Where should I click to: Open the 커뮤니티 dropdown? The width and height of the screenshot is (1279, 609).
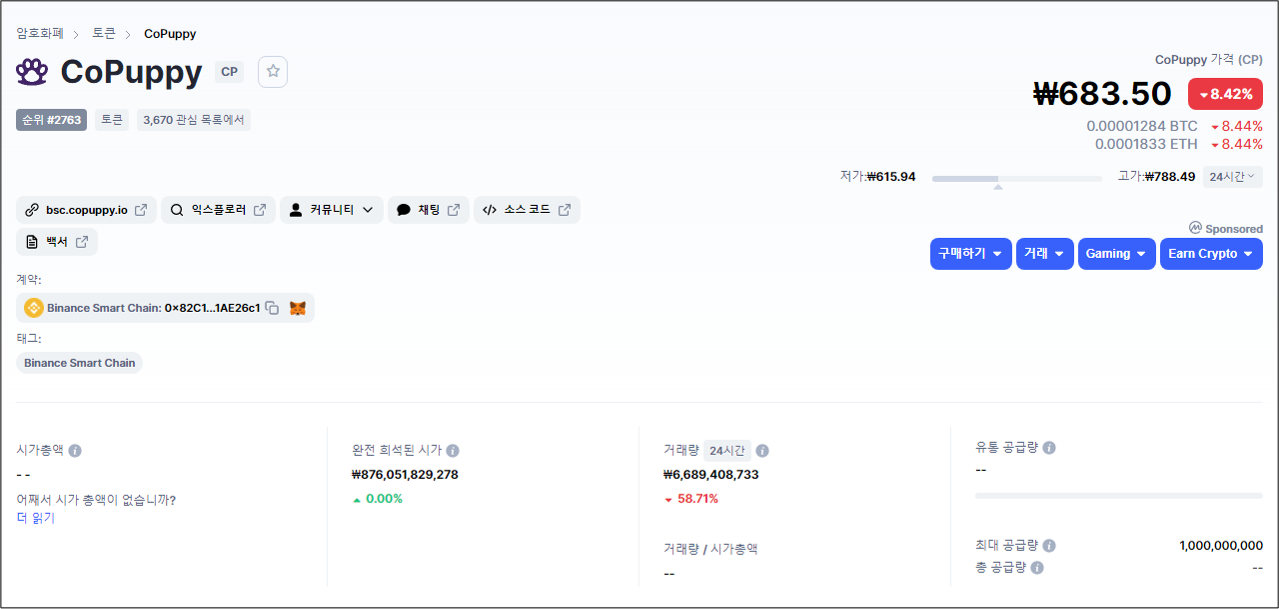coord(331,210)
